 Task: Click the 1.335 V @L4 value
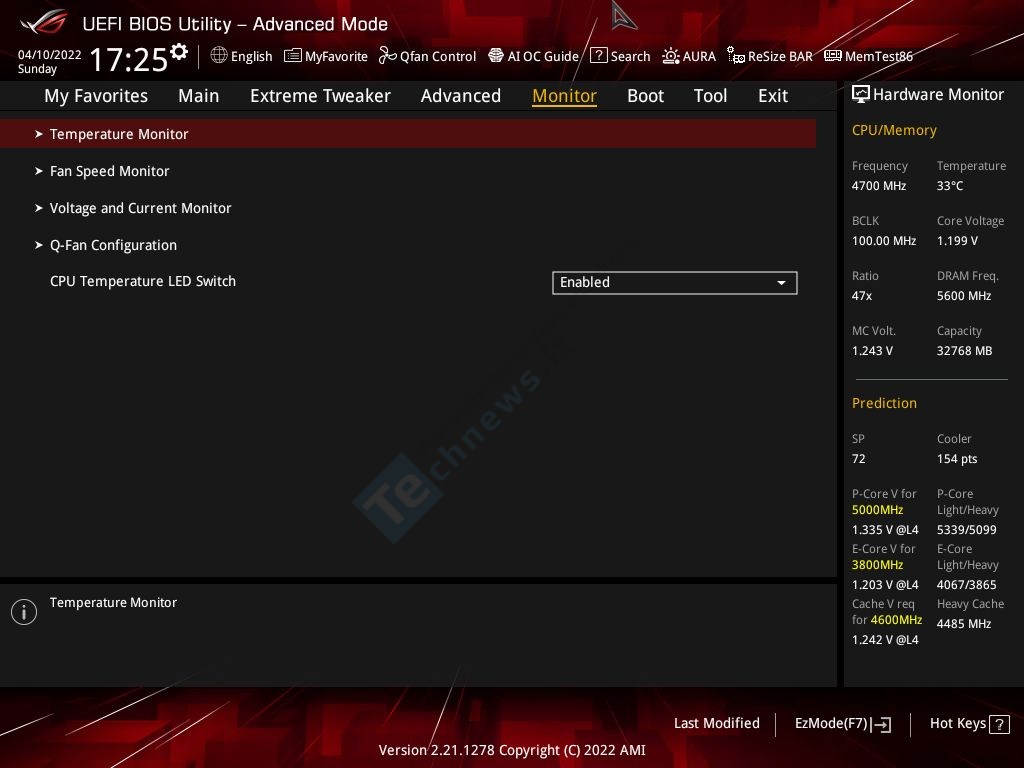[885, 530]
